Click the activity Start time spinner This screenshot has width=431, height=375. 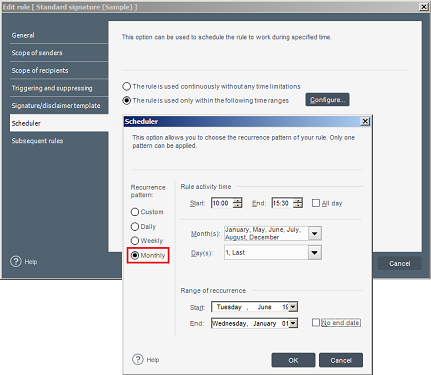click(x=237, y=203)
